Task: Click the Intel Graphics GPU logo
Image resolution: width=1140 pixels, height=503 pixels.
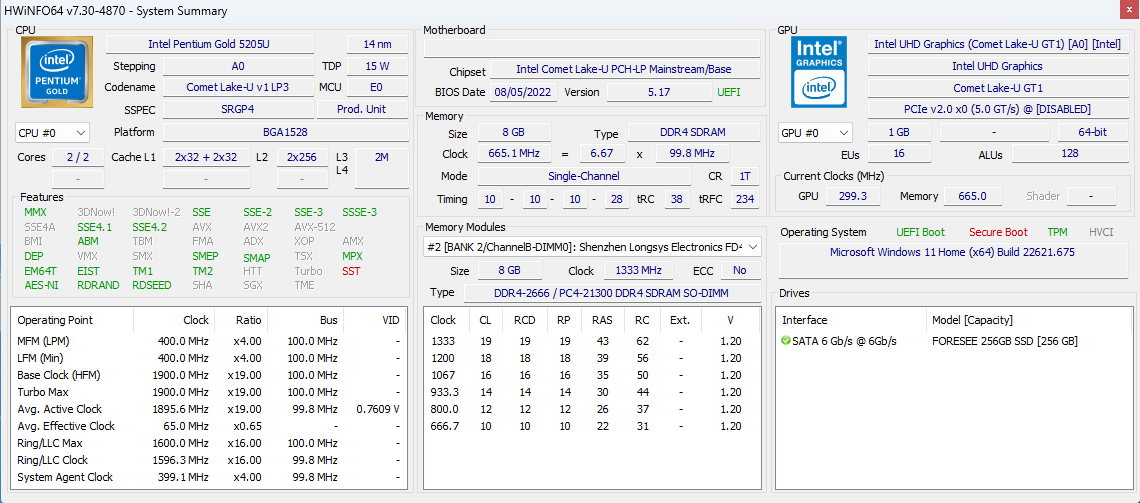Action: point(819,72)
